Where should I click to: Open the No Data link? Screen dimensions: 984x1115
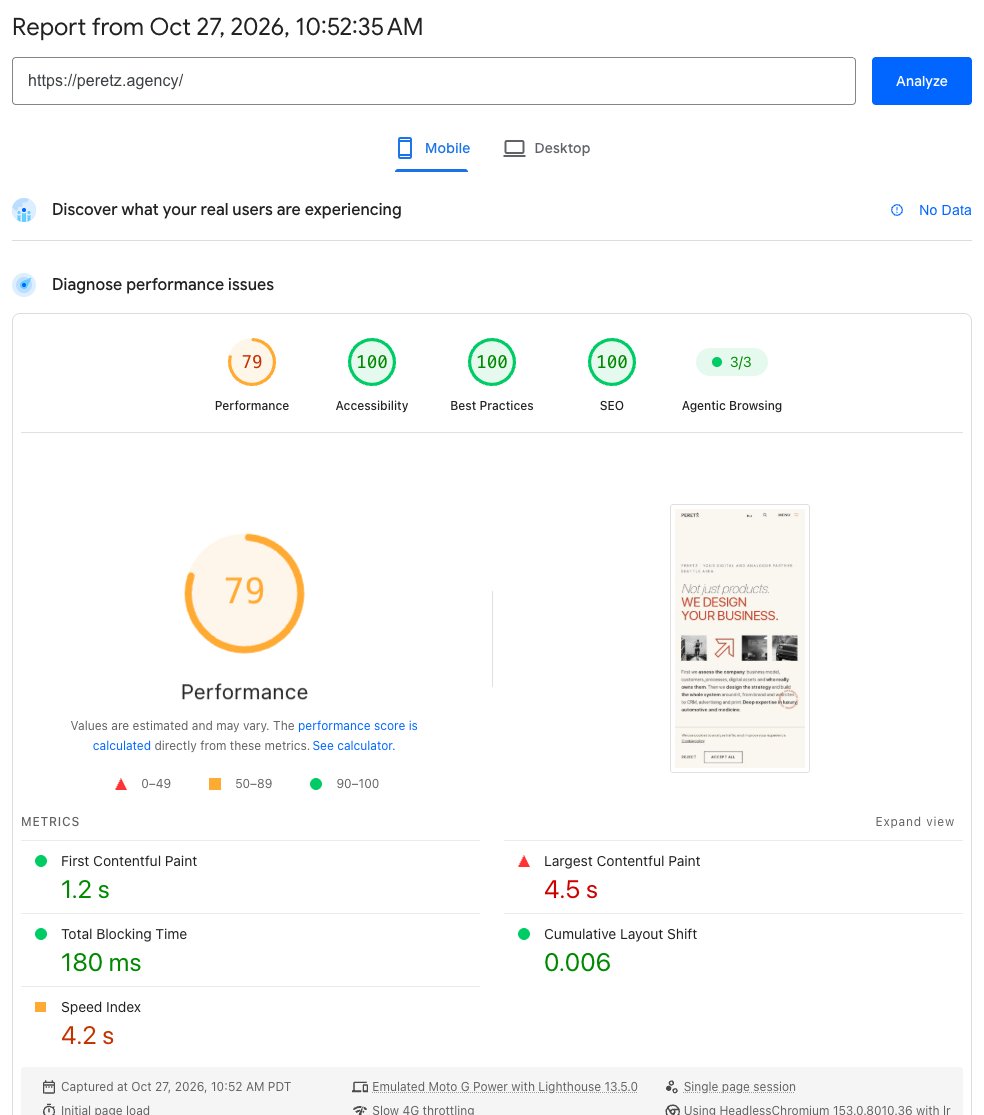(945, 210)
